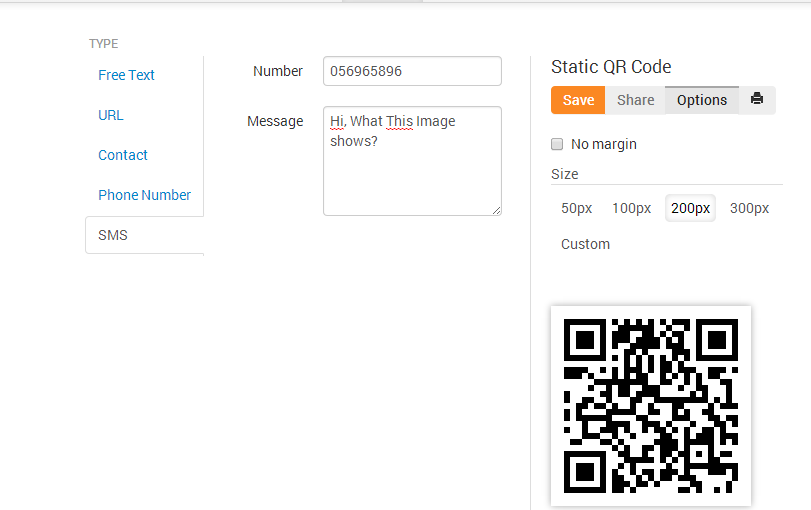Click the TYPE section header
This screenshot has width=811, height=510.
[x=103, y=43]
